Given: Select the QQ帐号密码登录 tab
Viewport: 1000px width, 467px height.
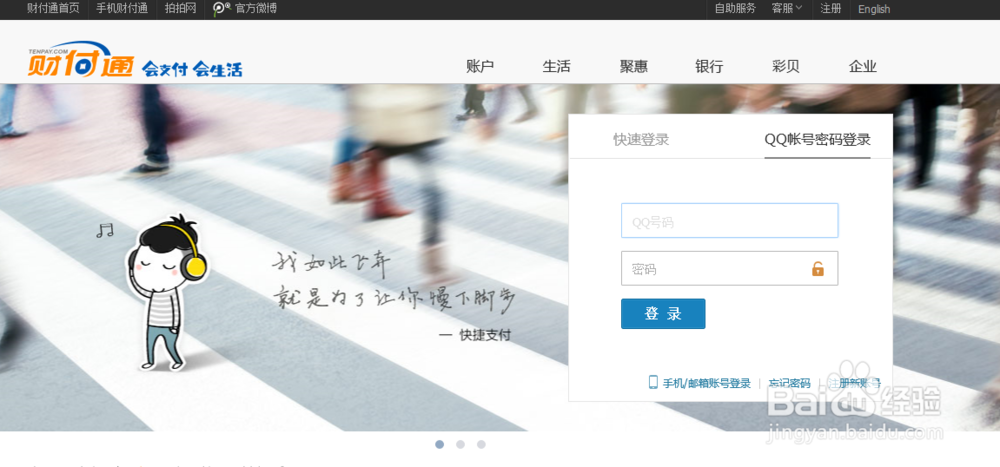Looking at the screenshot, I should [x=818, y=140].
